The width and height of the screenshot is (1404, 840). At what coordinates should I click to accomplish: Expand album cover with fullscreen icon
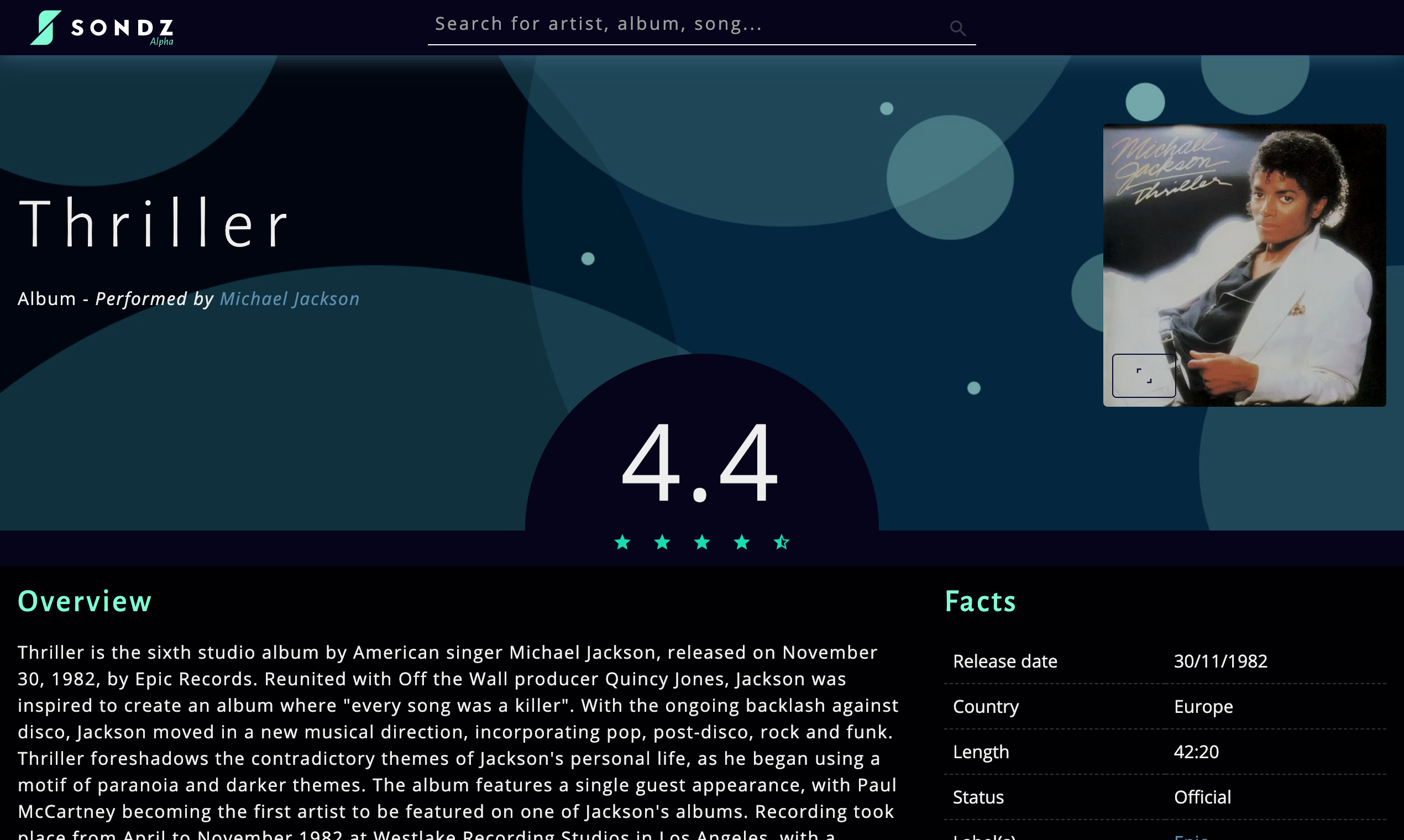[x=1144, y=375]
